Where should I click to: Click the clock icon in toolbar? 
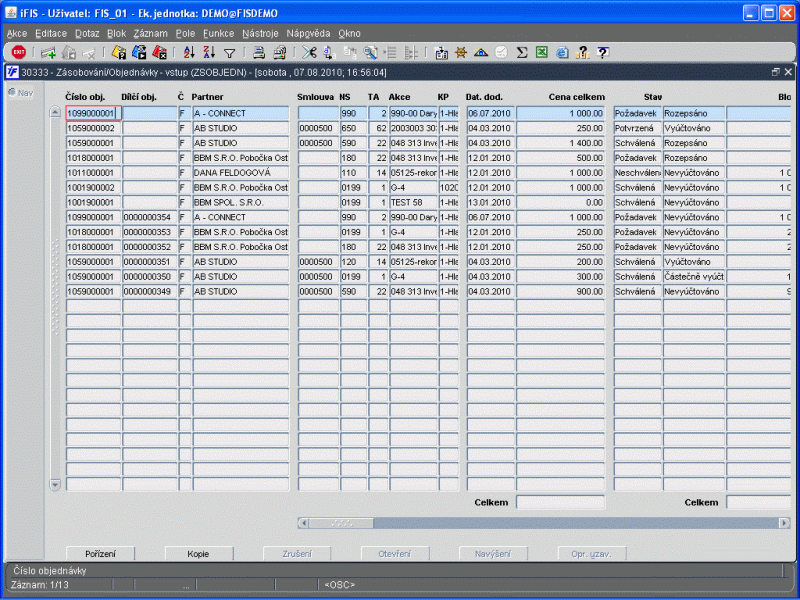501,52
